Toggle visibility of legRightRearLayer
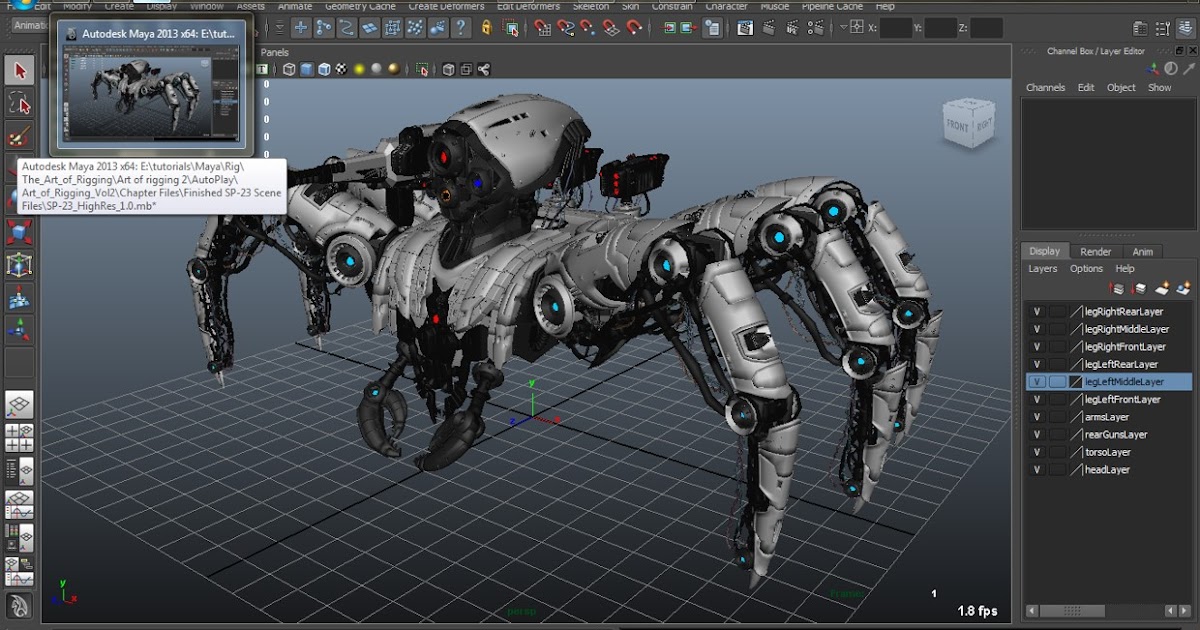The width and height of the screenshot is (1200, 630). tap(1037, 311)
